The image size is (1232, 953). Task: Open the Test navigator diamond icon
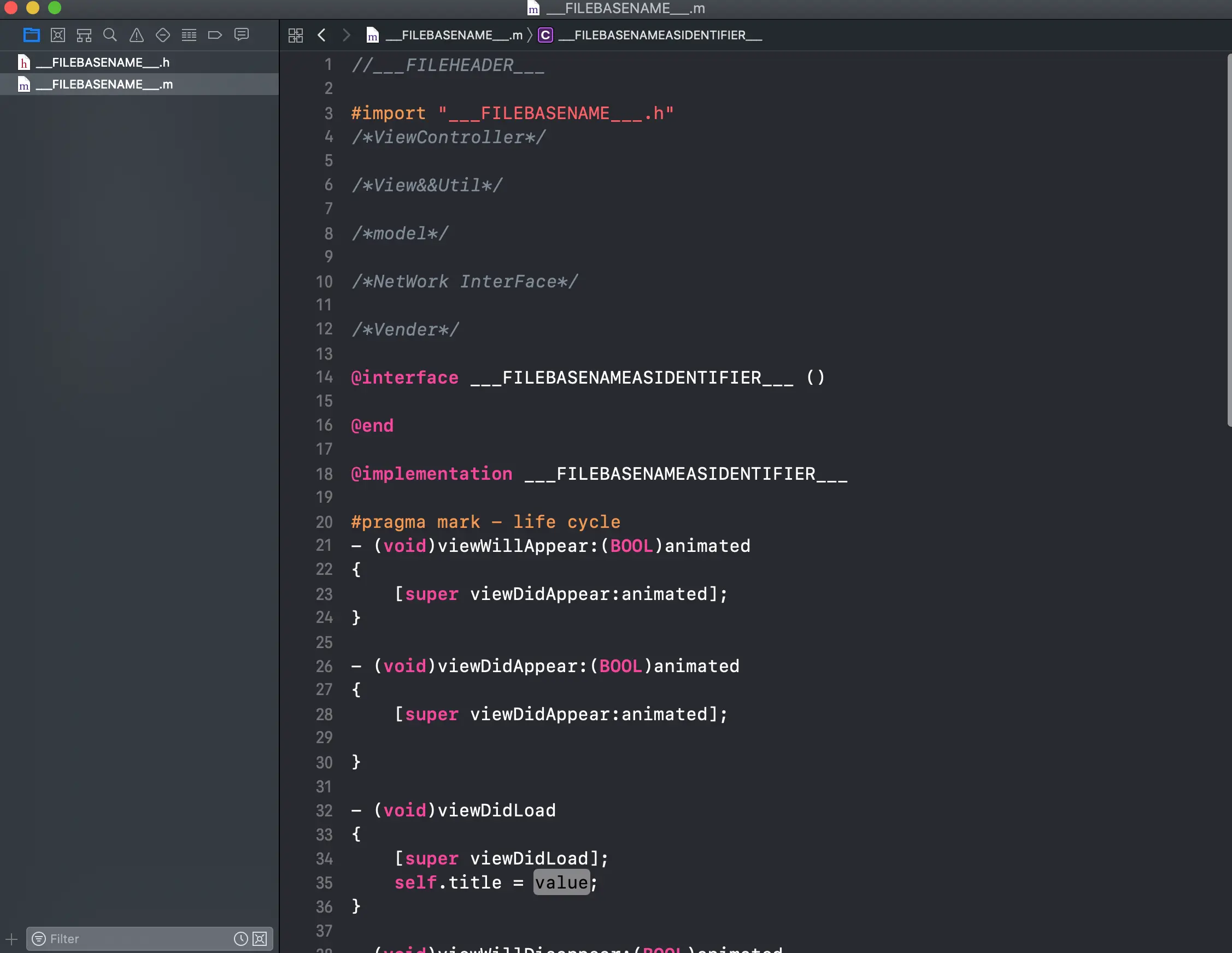[163, 35]
